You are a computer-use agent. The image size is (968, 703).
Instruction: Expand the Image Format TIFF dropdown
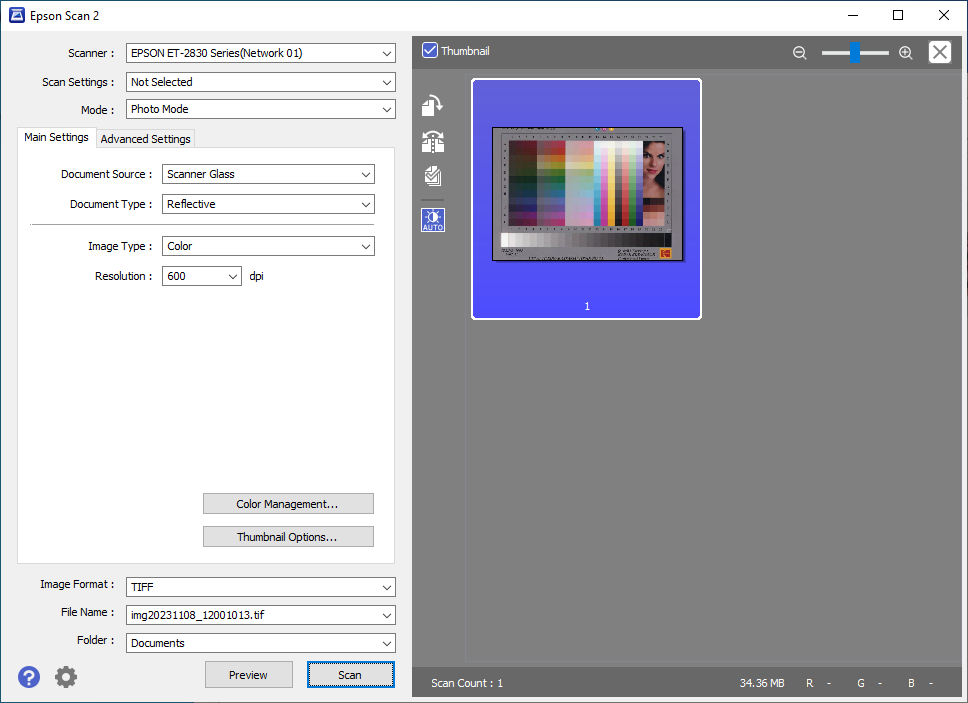(261, 587)
